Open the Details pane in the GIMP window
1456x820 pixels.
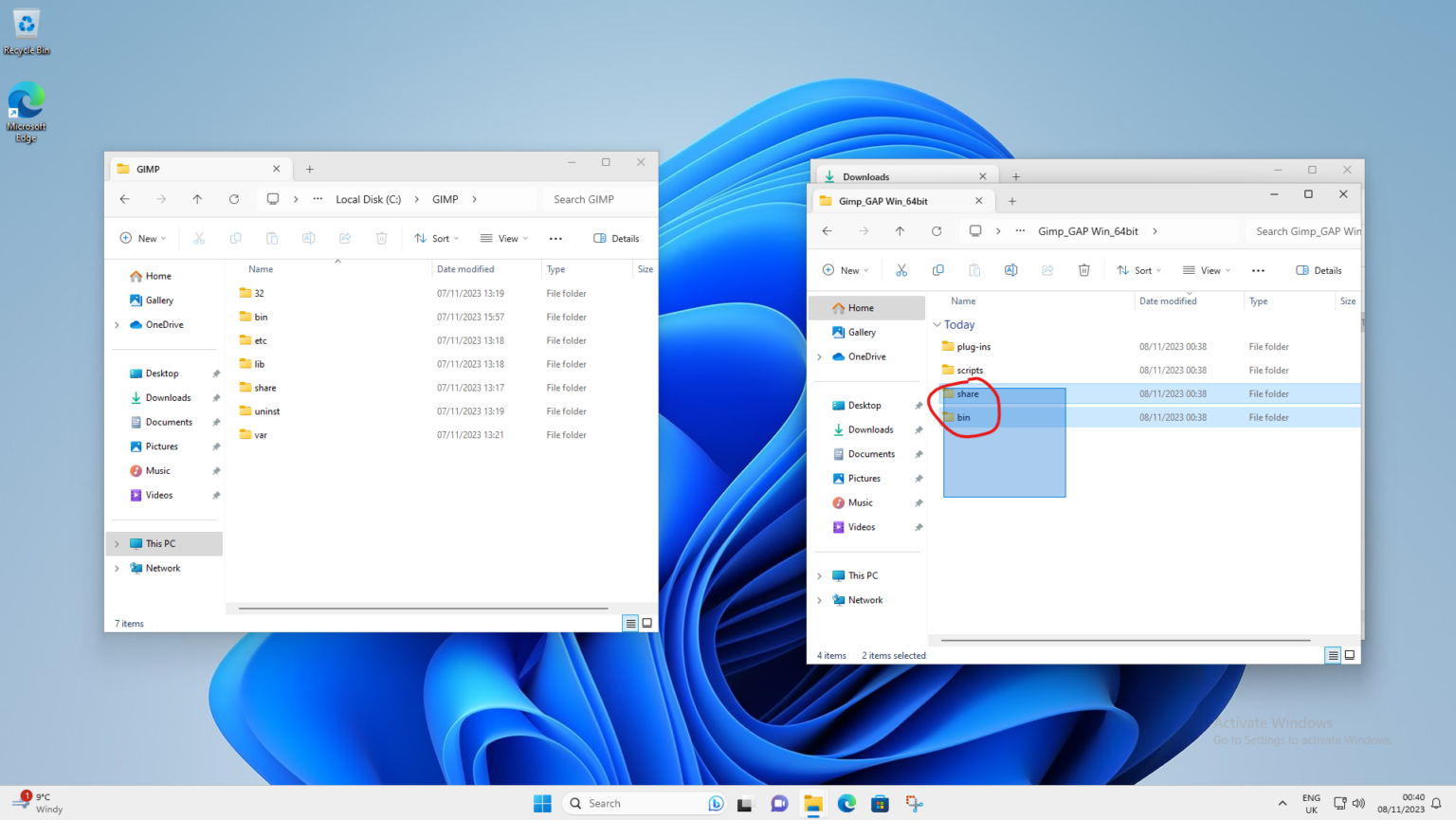click(615, 238)
